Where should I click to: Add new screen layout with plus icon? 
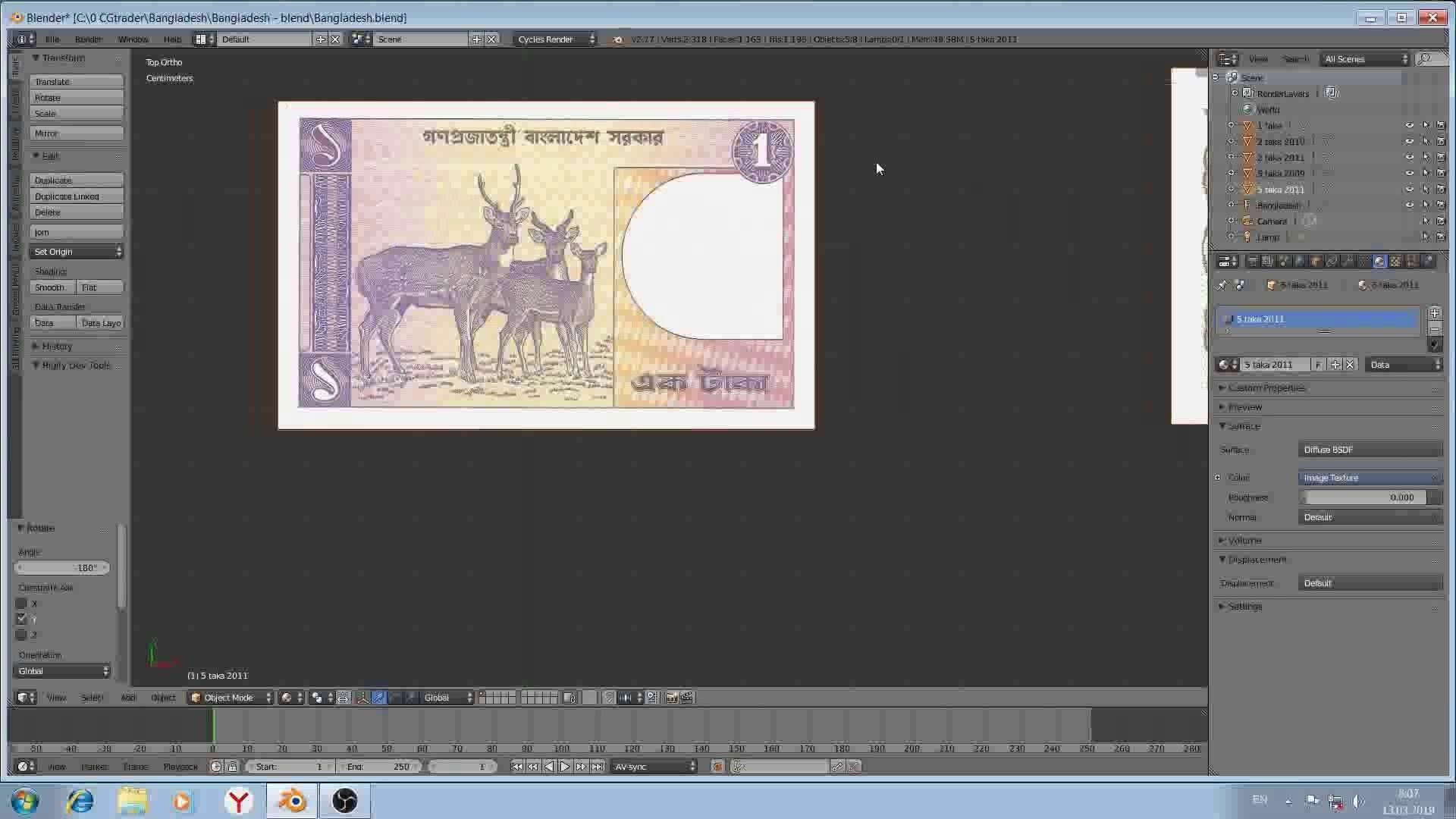pyautogui.click(x=321, y=39)
